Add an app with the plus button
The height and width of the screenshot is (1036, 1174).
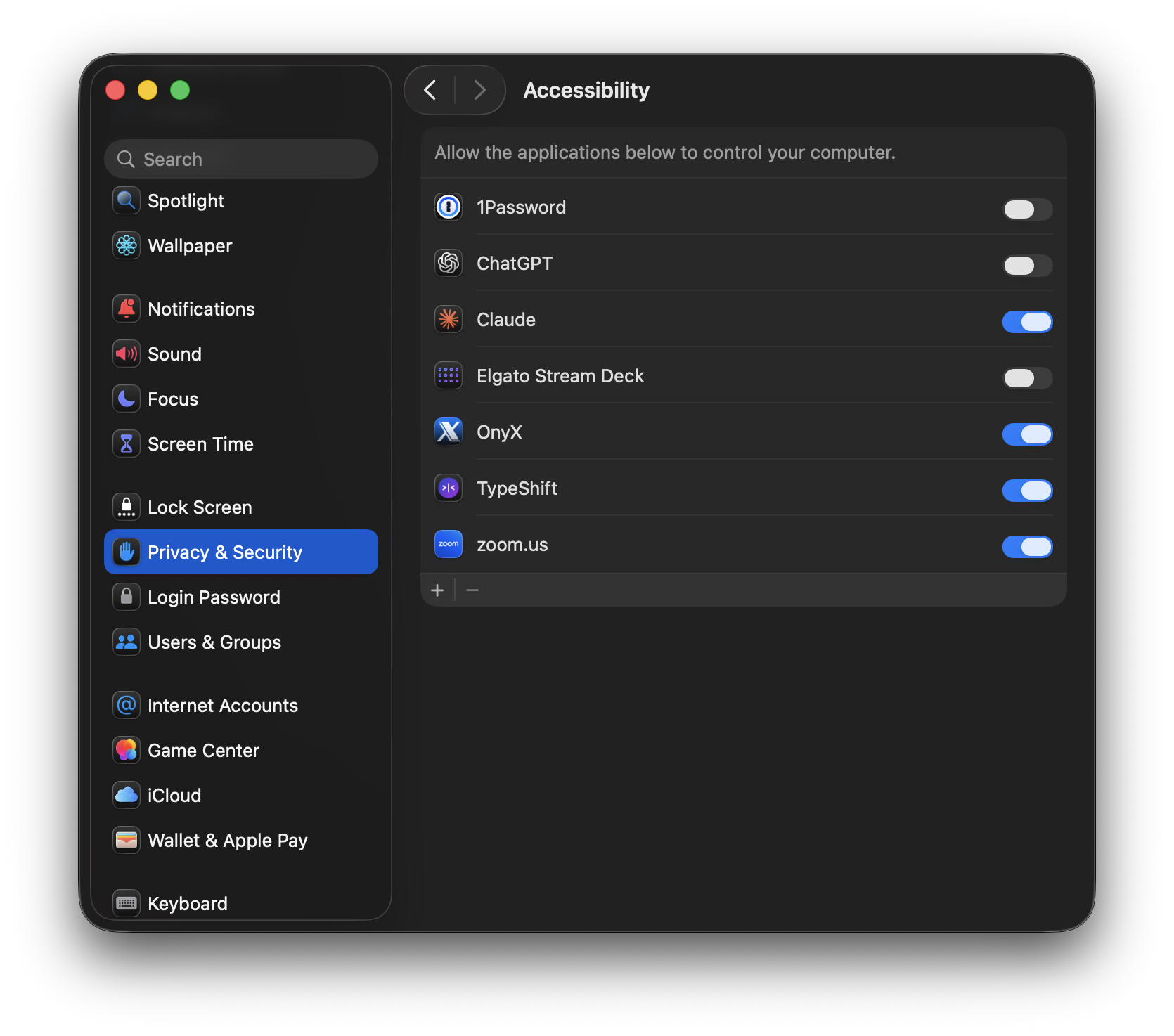(437, 590)
